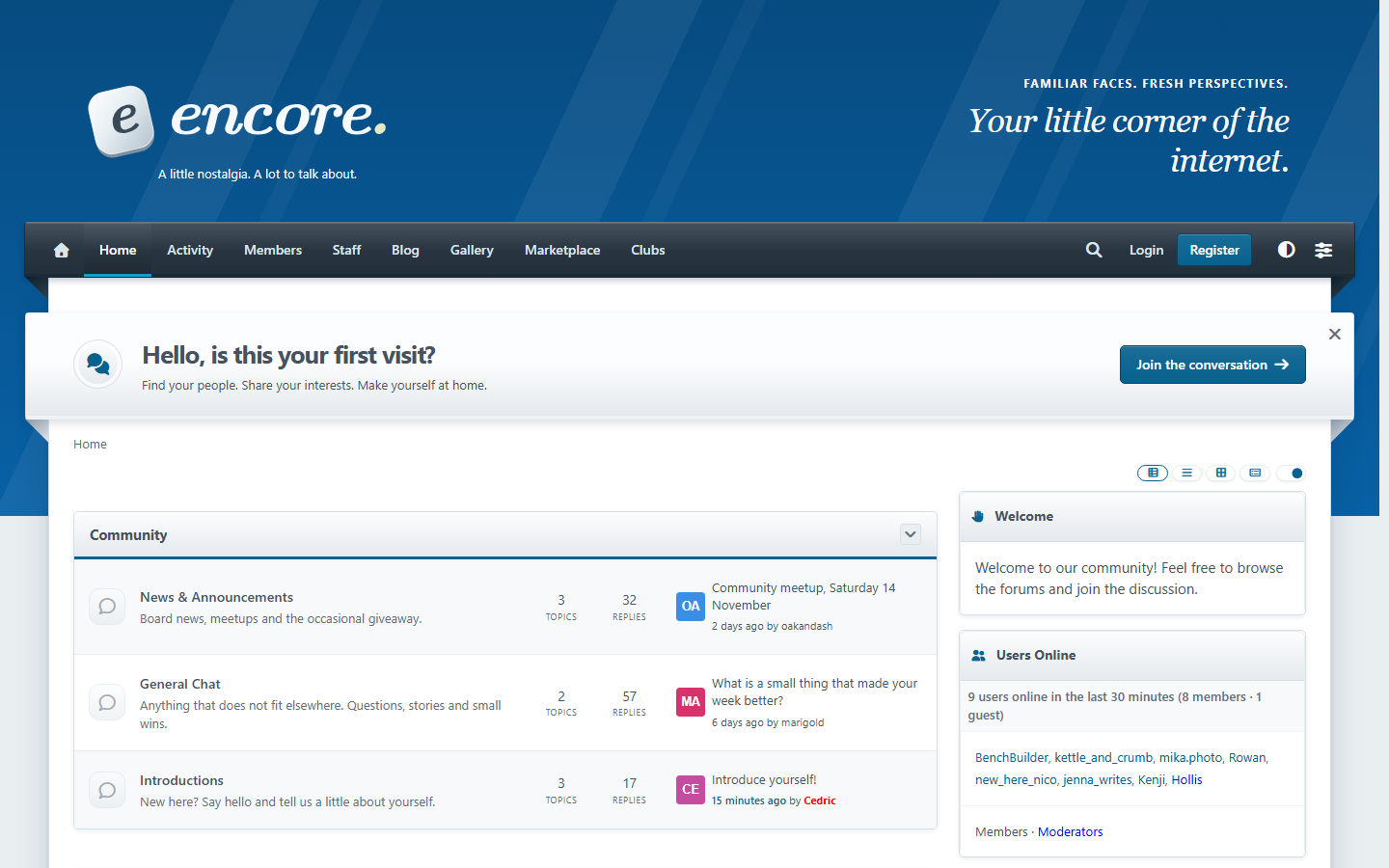Switch to the Blog tab

coord(405,250)
